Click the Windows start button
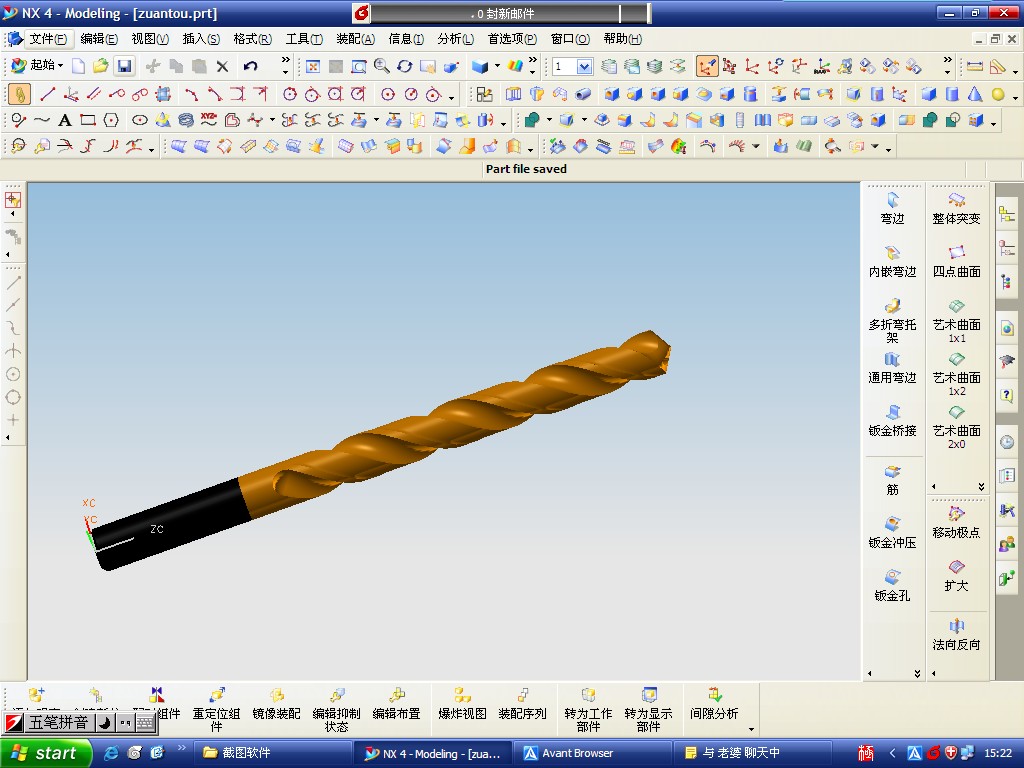The width and height of the screenshot is (1024, 768). (x=44, y=753)
